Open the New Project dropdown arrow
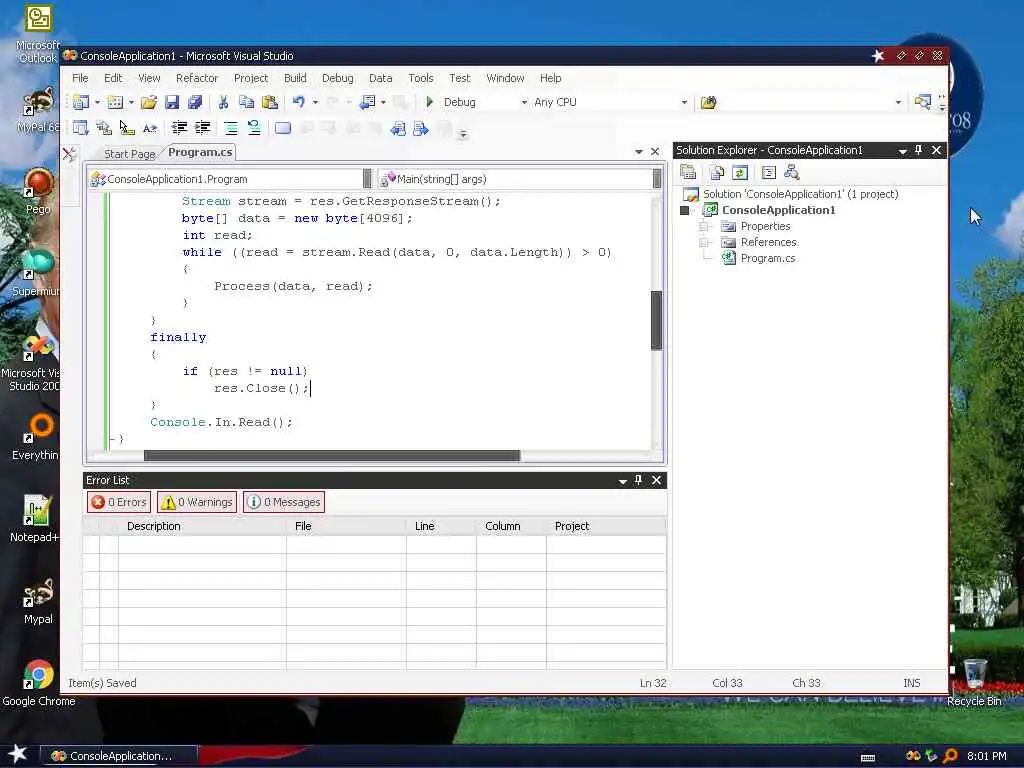The width and height of the screenshot is (1024, 768). [x=97, y=103]
